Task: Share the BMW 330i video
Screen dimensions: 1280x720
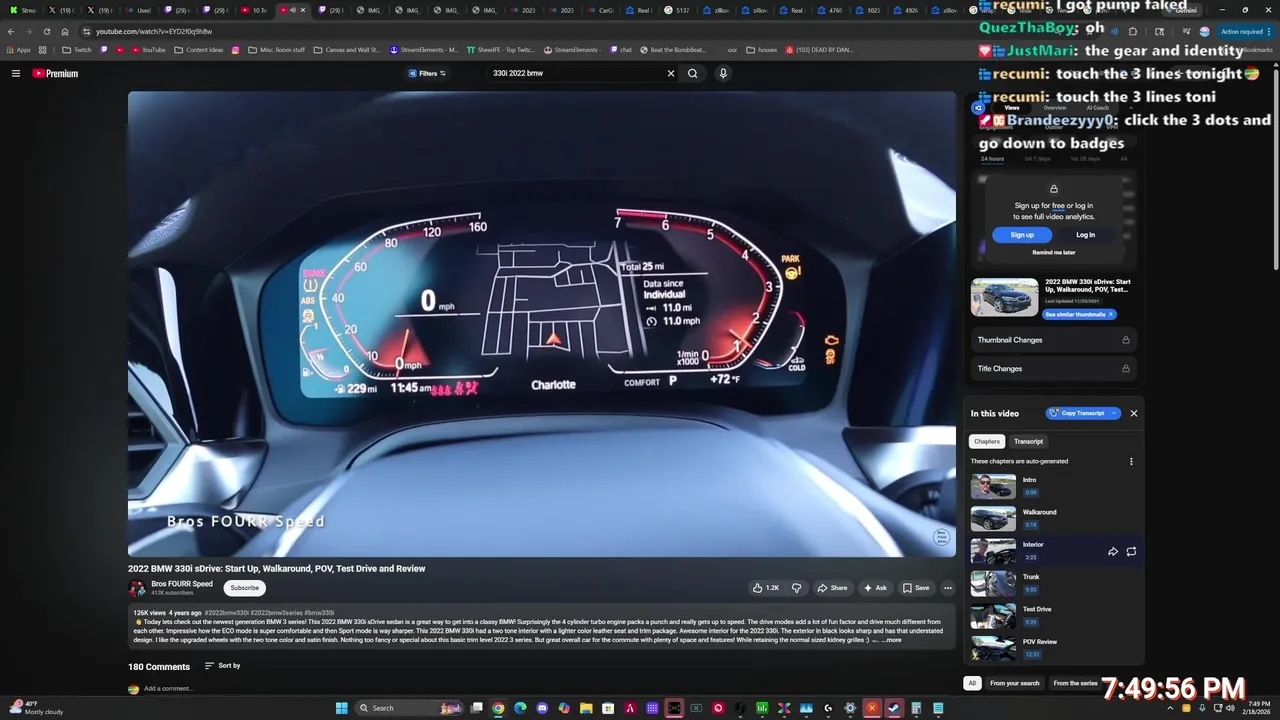Action: (832, 588)
